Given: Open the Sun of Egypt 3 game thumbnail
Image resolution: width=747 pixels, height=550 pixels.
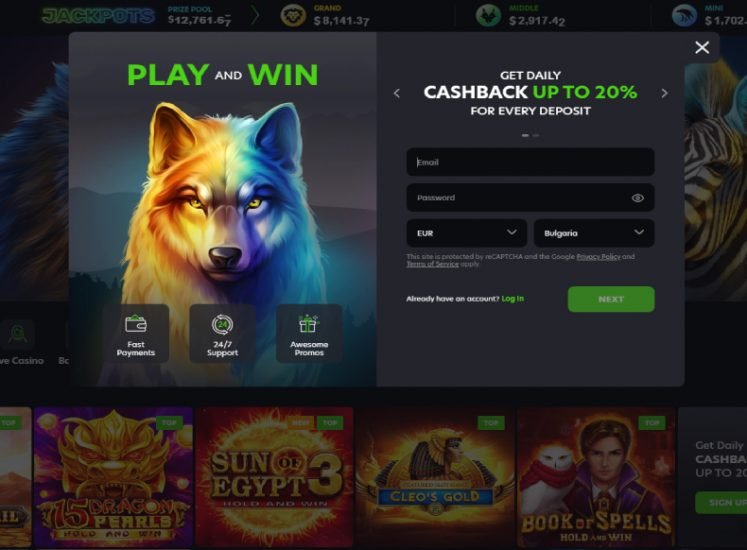Looking at the screenshot, I should 275,476.
